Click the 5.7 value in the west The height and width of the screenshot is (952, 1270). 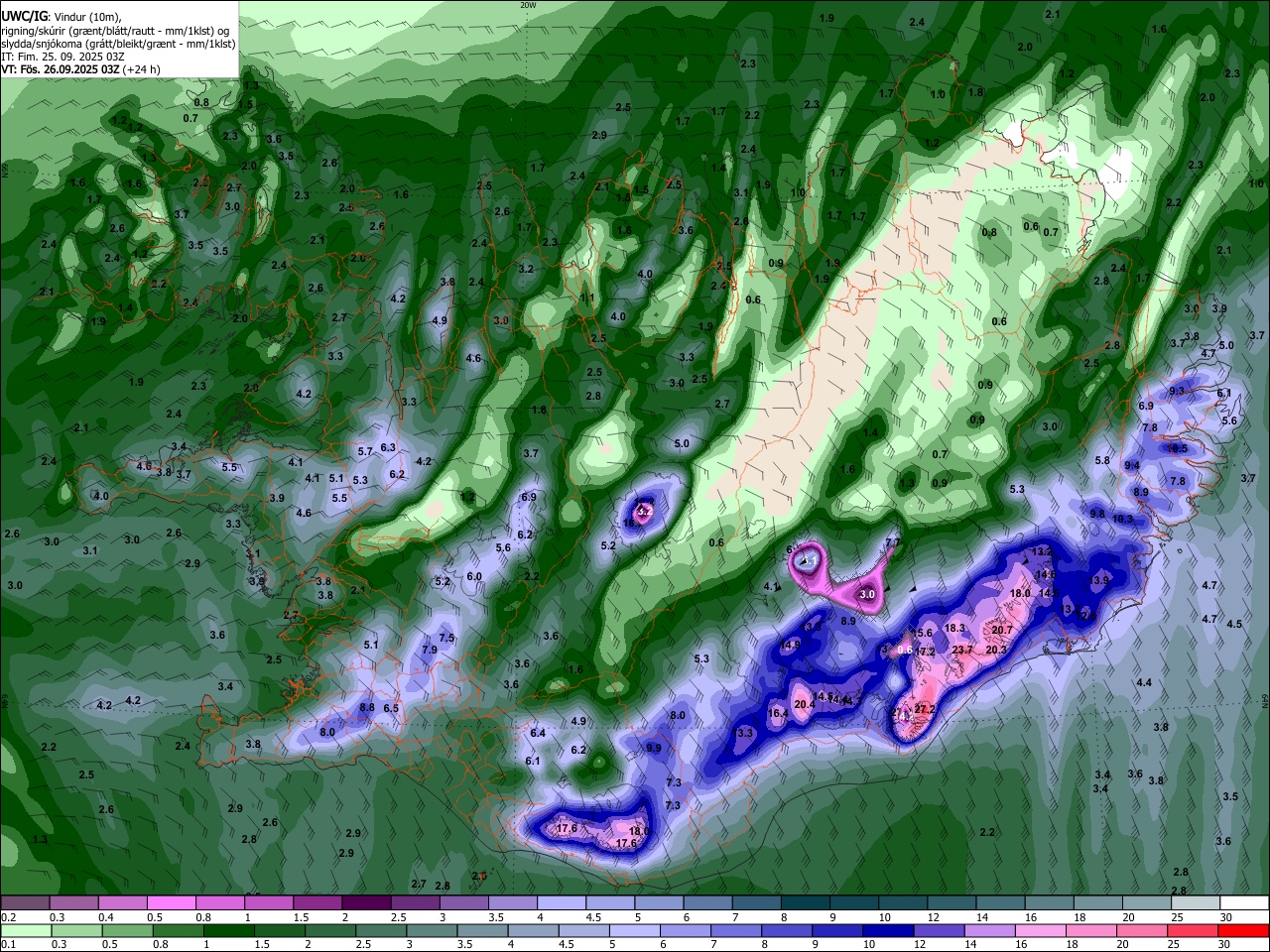[x=364, y=451]
